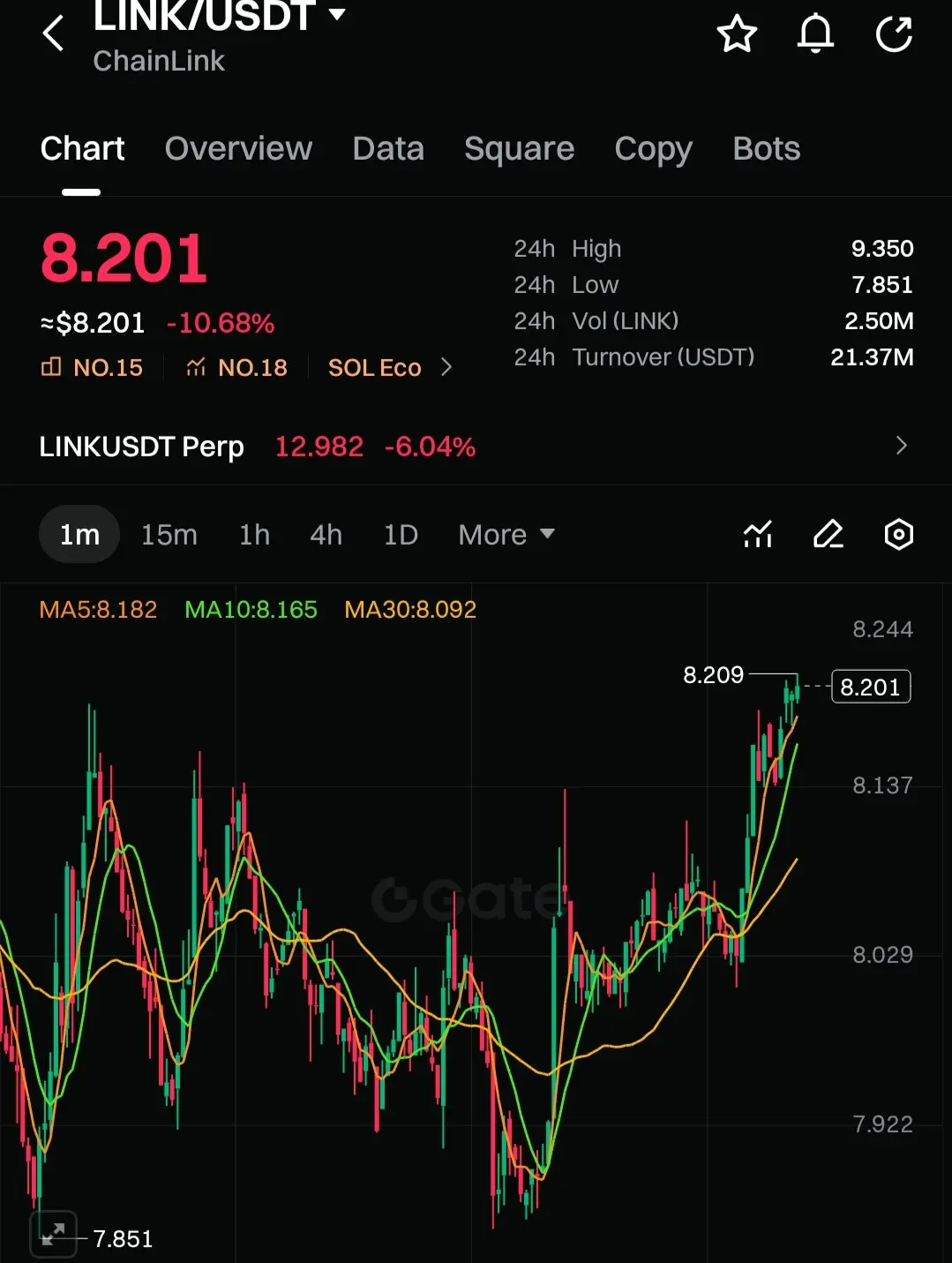Tap the 24h High value 9.350

pos(881,249)
